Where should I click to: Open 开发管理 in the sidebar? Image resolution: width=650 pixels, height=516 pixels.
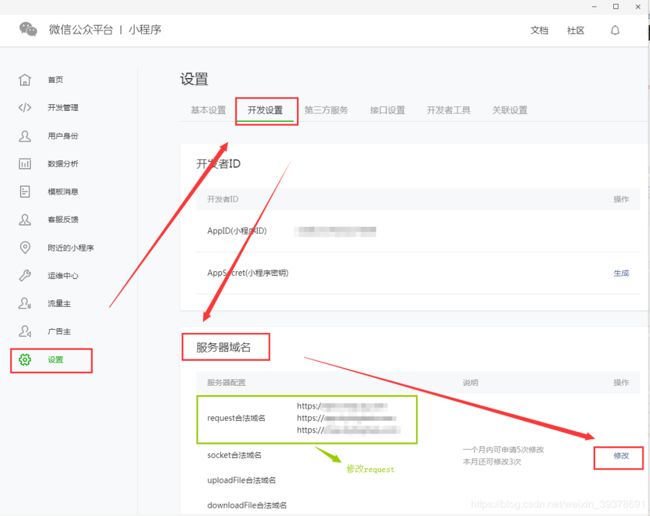coord(63,108)
